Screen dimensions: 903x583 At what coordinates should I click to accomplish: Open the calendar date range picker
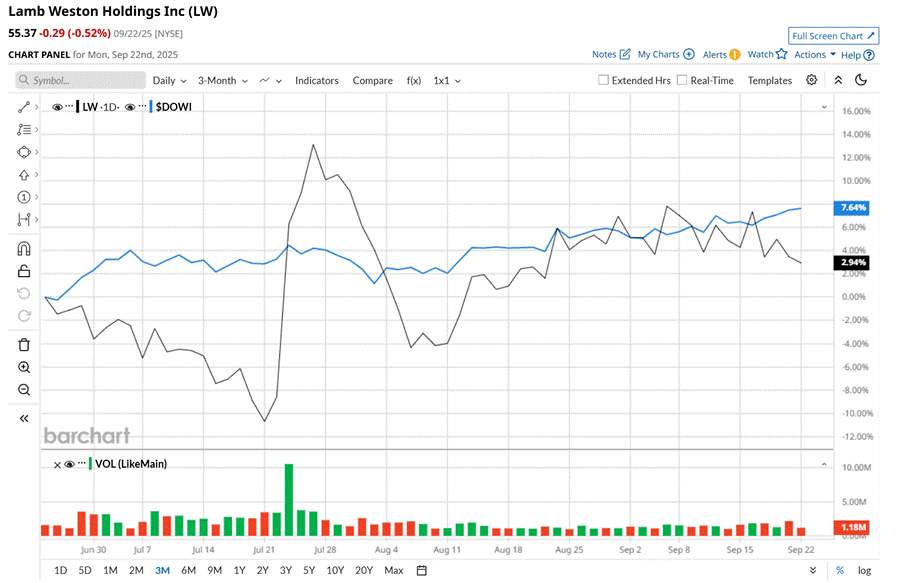pyautogui.click(x=422, y=570)
